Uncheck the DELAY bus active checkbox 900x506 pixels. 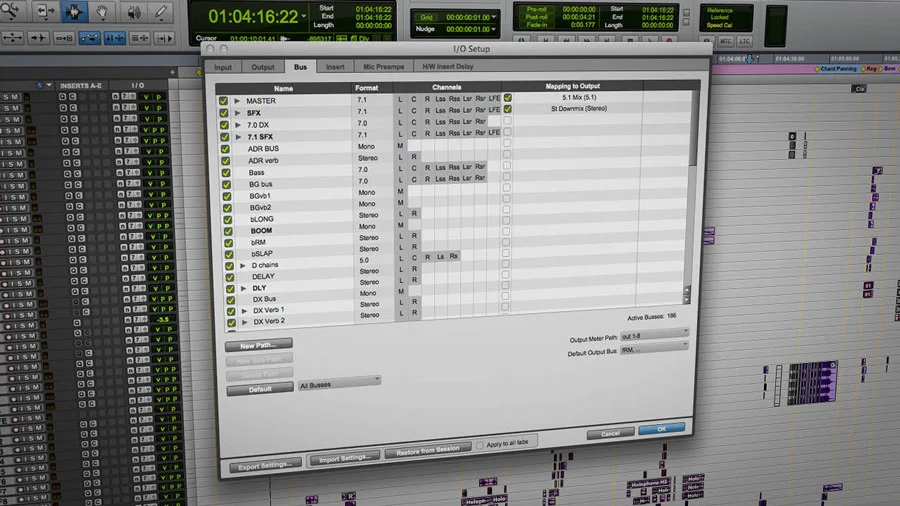point(230,277)
